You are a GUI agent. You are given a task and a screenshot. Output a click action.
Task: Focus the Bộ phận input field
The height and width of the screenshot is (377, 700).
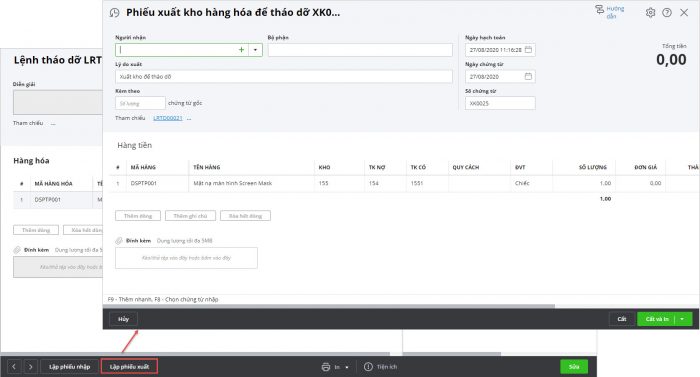pos(360,50)
